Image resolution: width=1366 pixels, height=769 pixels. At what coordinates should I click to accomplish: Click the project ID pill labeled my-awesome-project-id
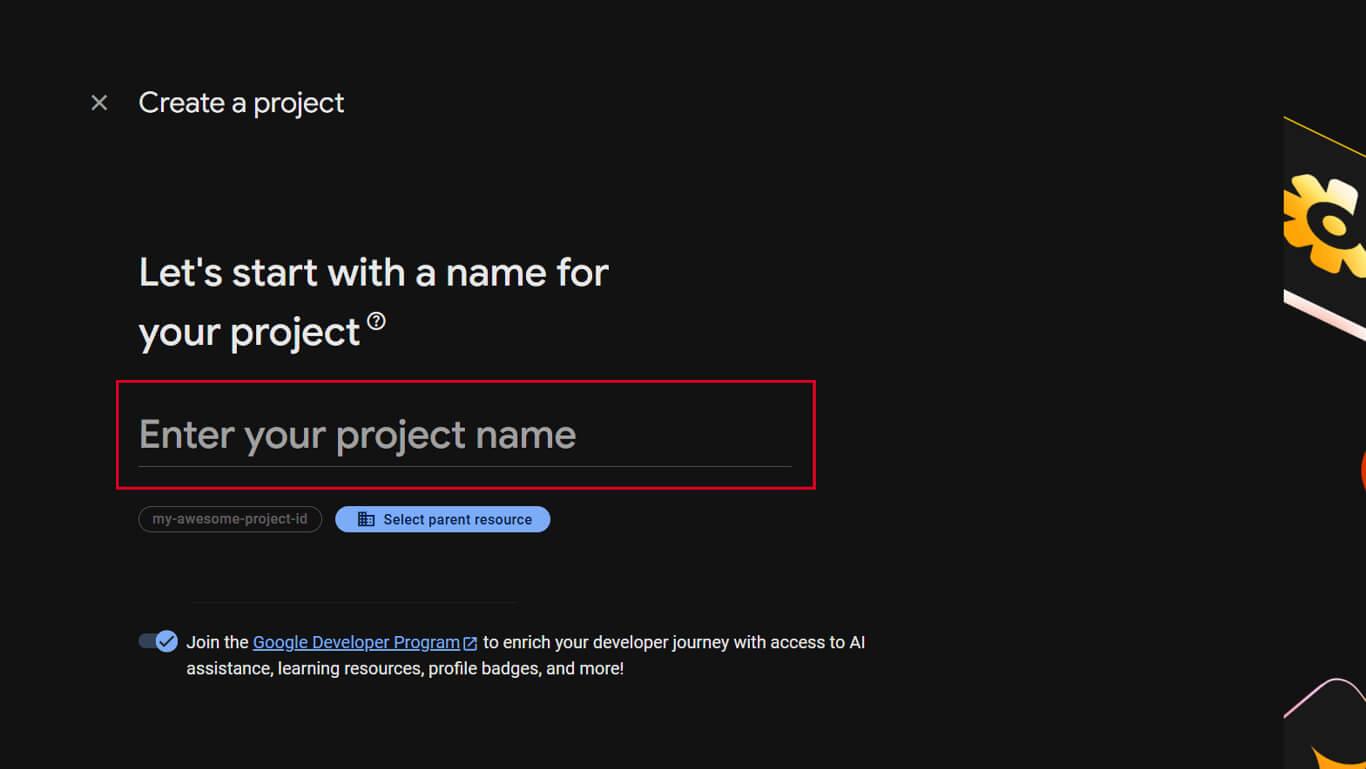(x=230, y=519)
